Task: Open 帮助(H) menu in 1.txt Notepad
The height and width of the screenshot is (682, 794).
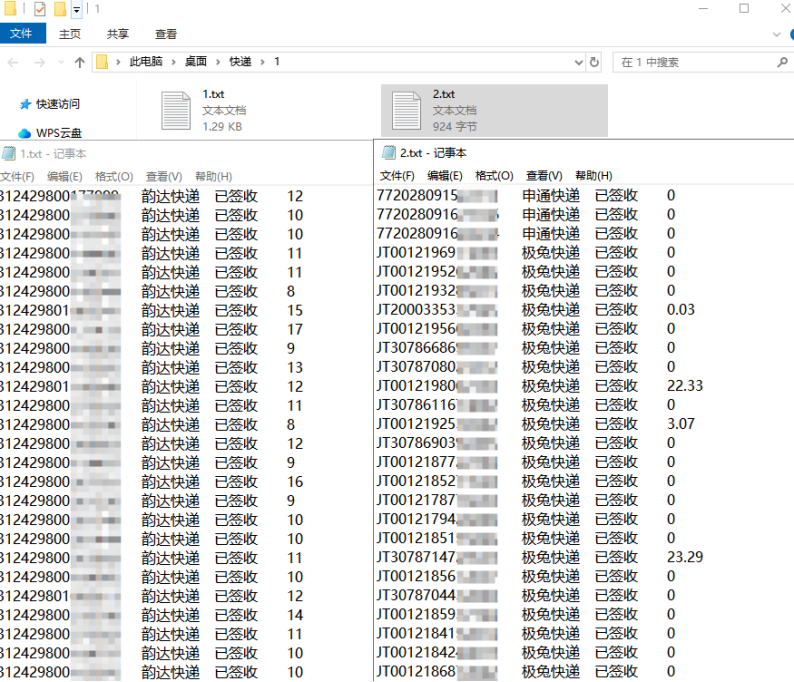Action: tap(214, 176)
